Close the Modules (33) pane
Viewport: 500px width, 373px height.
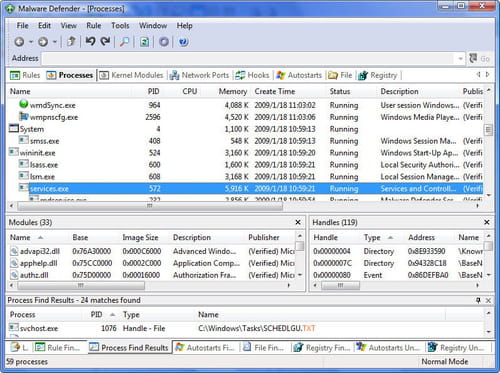(x=298, y=222)
